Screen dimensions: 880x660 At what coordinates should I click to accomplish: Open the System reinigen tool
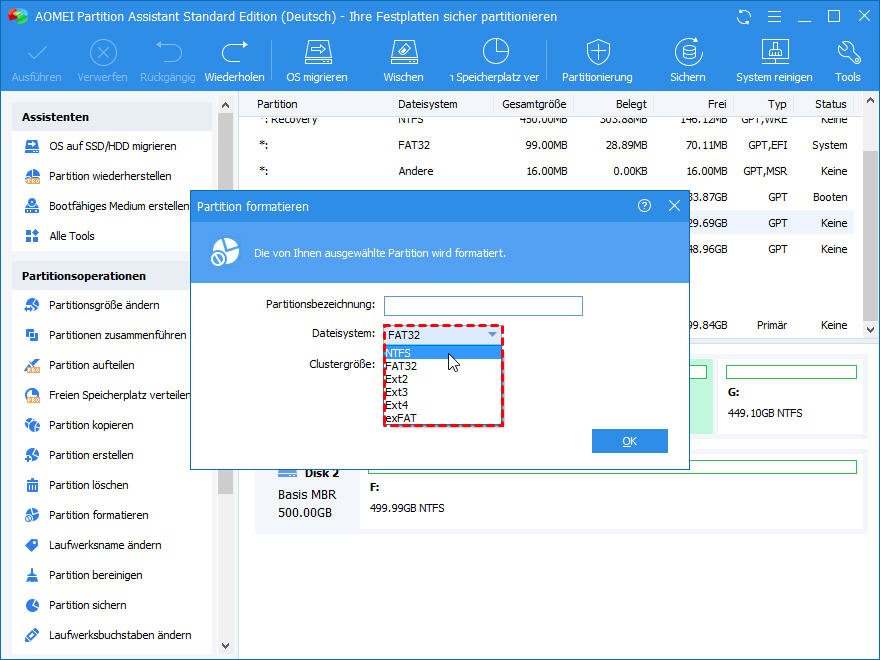pos(774,61)
